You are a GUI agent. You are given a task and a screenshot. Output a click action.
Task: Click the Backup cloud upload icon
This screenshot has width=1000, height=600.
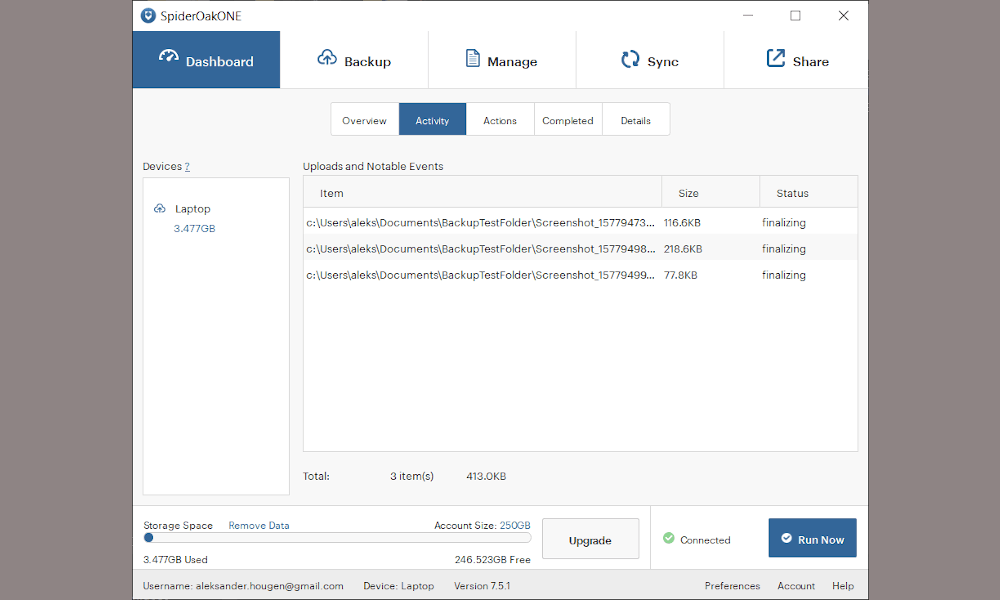pyautogui.click(x=327, y=57)
